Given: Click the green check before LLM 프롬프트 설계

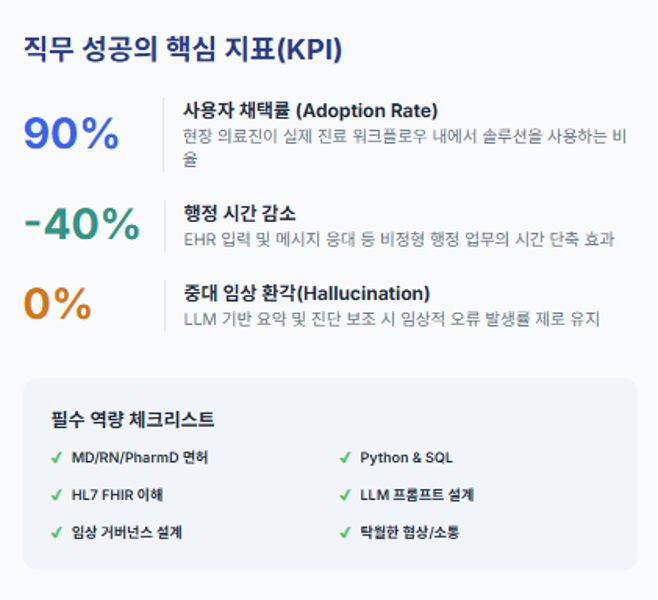Looking at the screenshot, I should pos(345,495).
